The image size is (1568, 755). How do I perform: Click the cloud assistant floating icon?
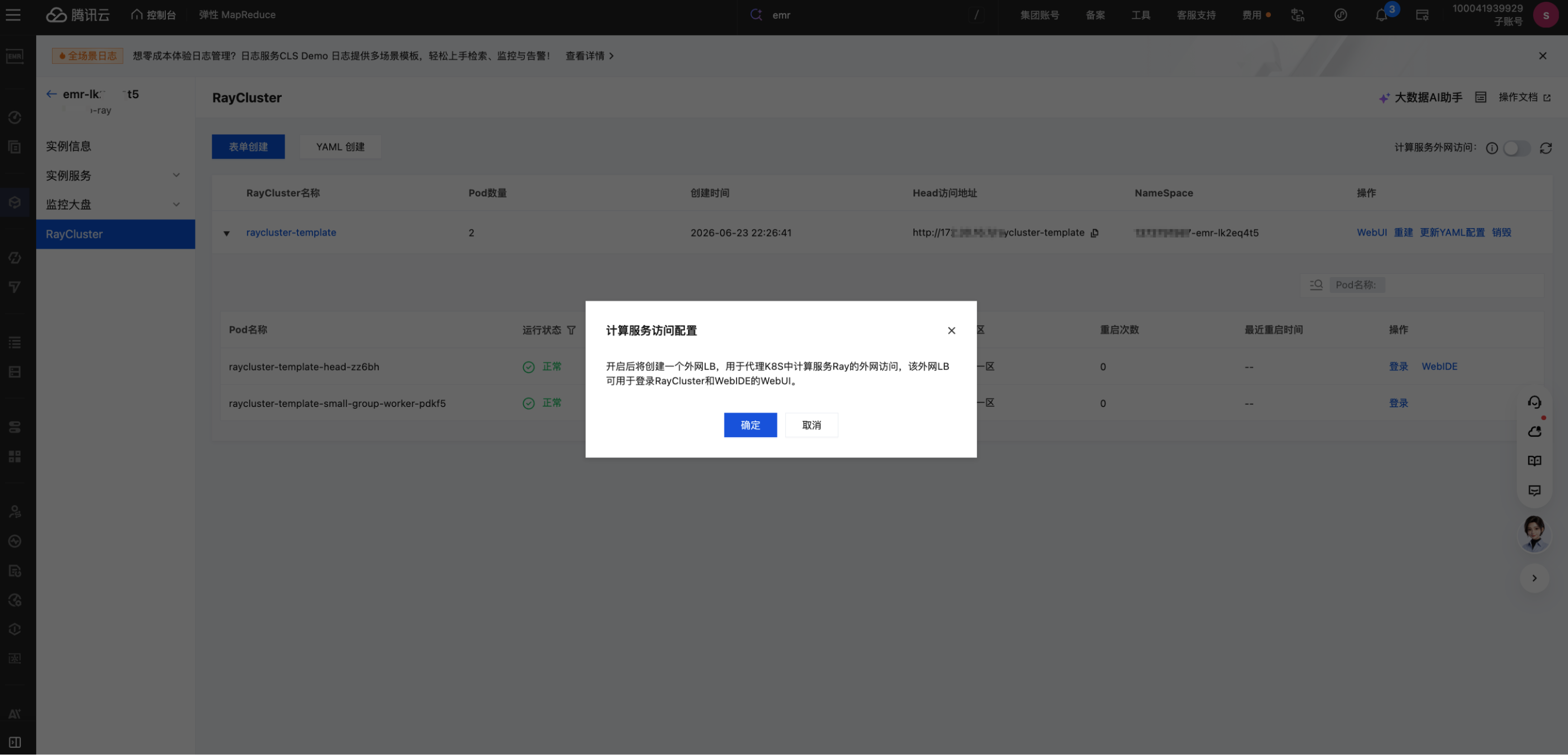[1534, 431]
